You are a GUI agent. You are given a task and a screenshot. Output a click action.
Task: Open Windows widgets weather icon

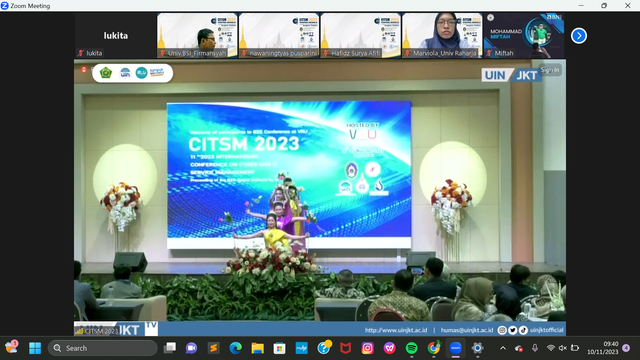11,347
